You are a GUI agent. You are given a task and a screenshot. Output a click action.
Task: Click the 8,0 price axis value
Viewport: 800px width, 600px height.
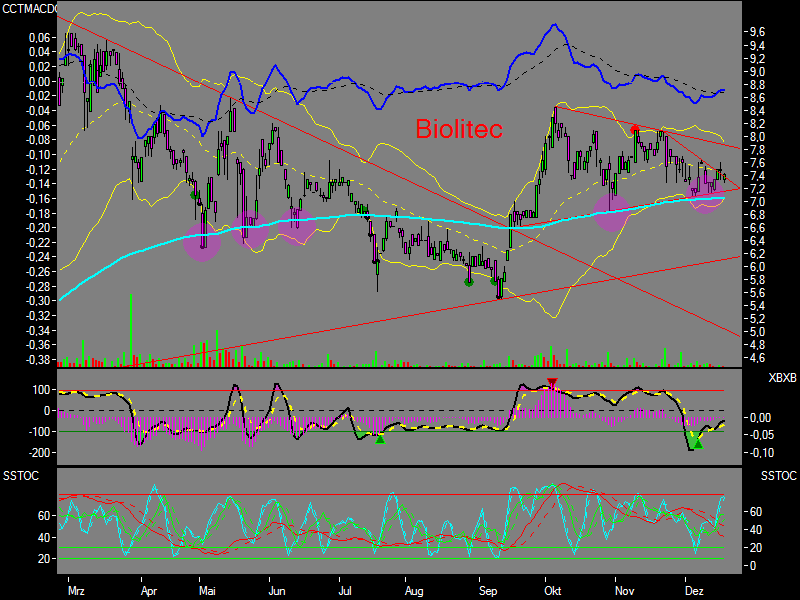758,136
